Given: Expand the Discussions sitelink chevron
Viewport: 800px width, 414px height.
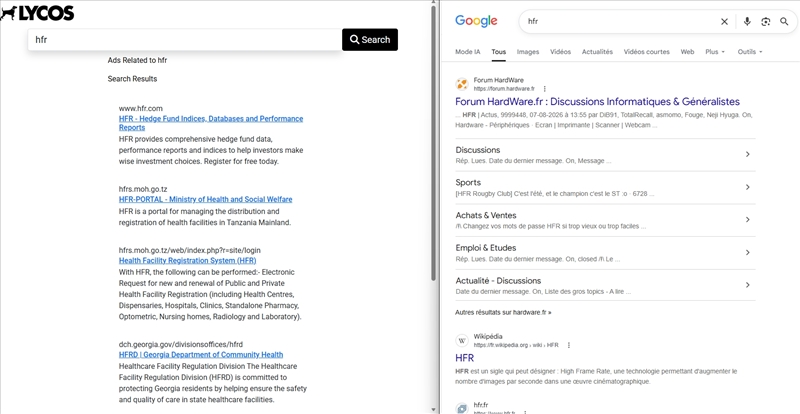Looking at the screenshot, I should point(747,154).
